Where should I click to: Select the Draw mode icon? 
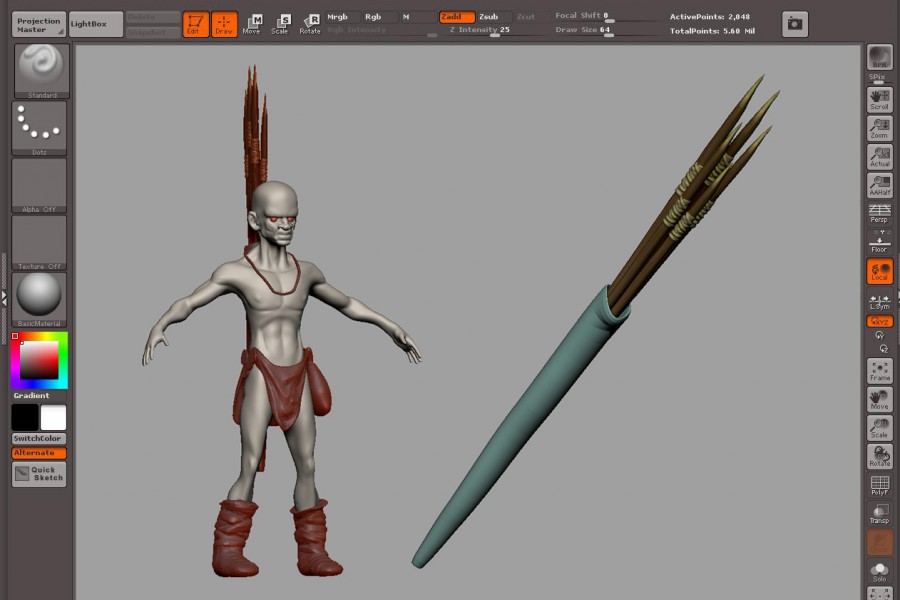pos(224,23)
